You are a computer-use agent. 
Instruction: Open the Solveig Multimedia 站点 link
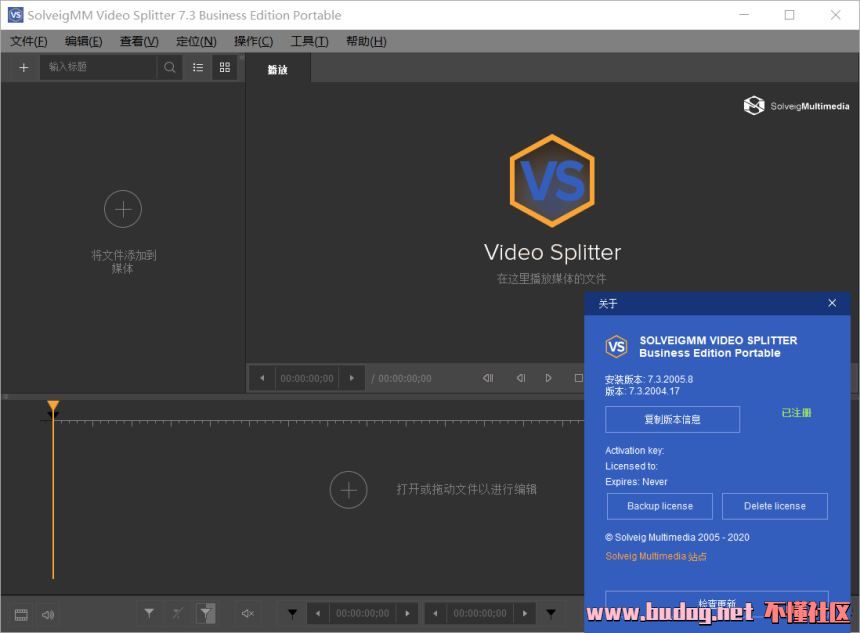[656, 556]
